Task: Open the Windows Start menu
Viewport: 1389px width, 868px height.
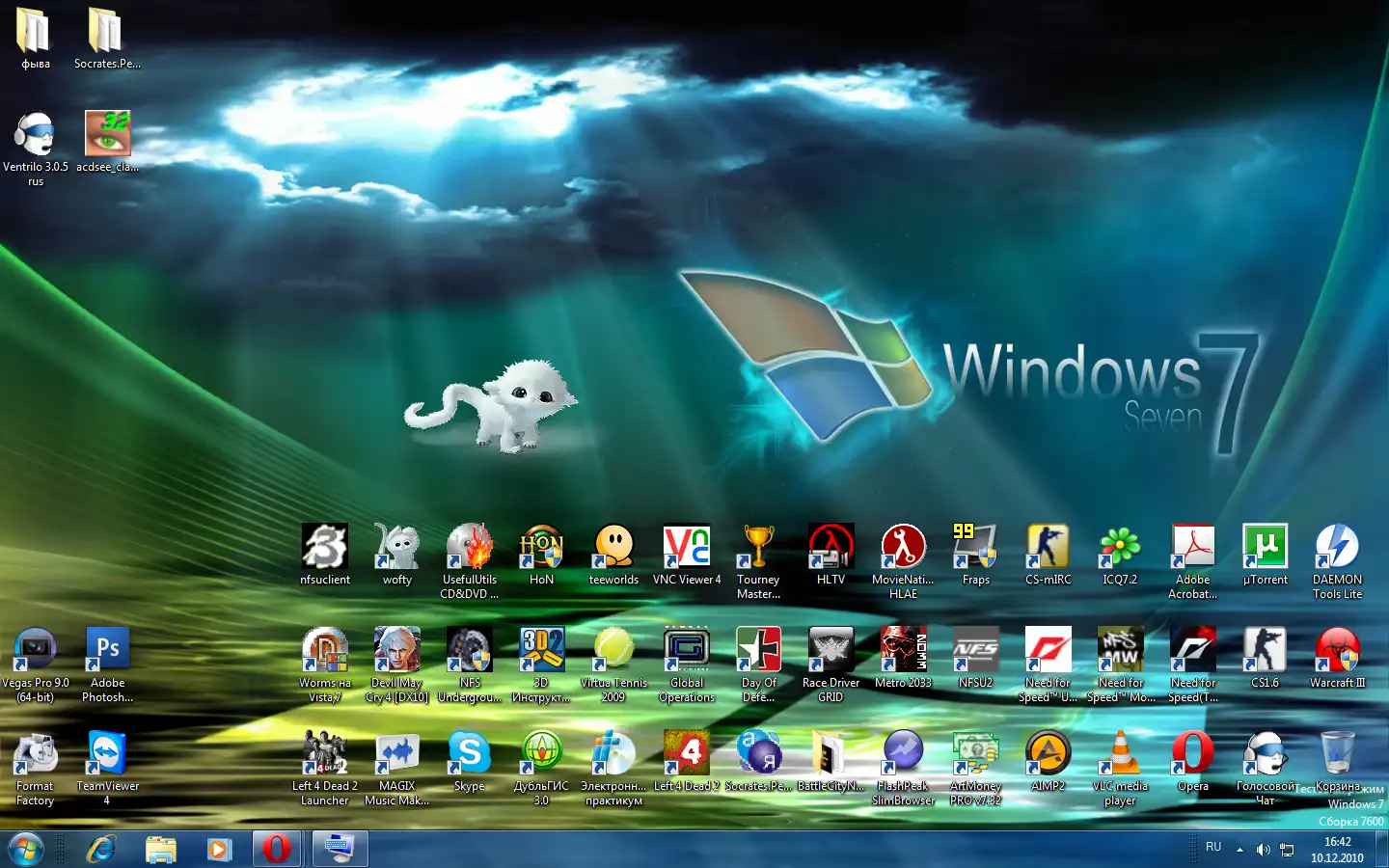Action: (26, 850)
